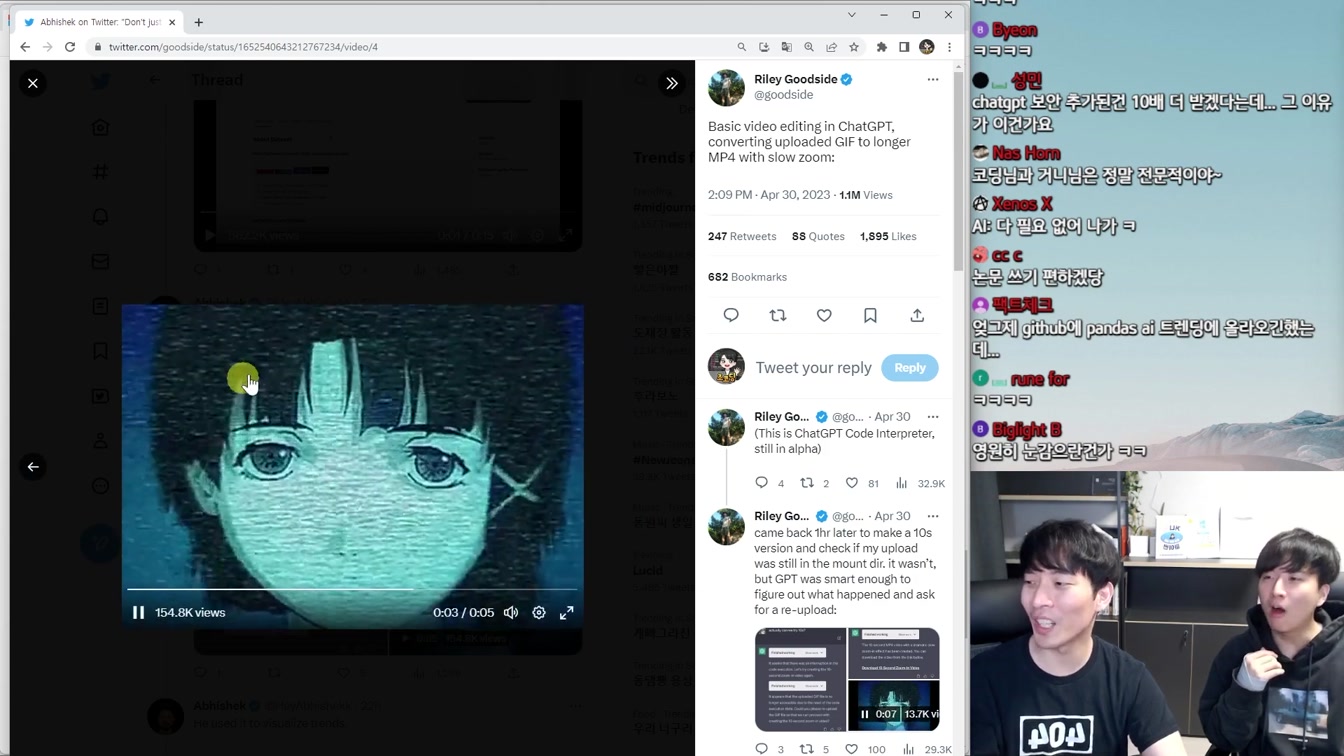Open Chrome tab search dropdown
The height and width of the screenshot is (756, 1344).
(851, 15)
